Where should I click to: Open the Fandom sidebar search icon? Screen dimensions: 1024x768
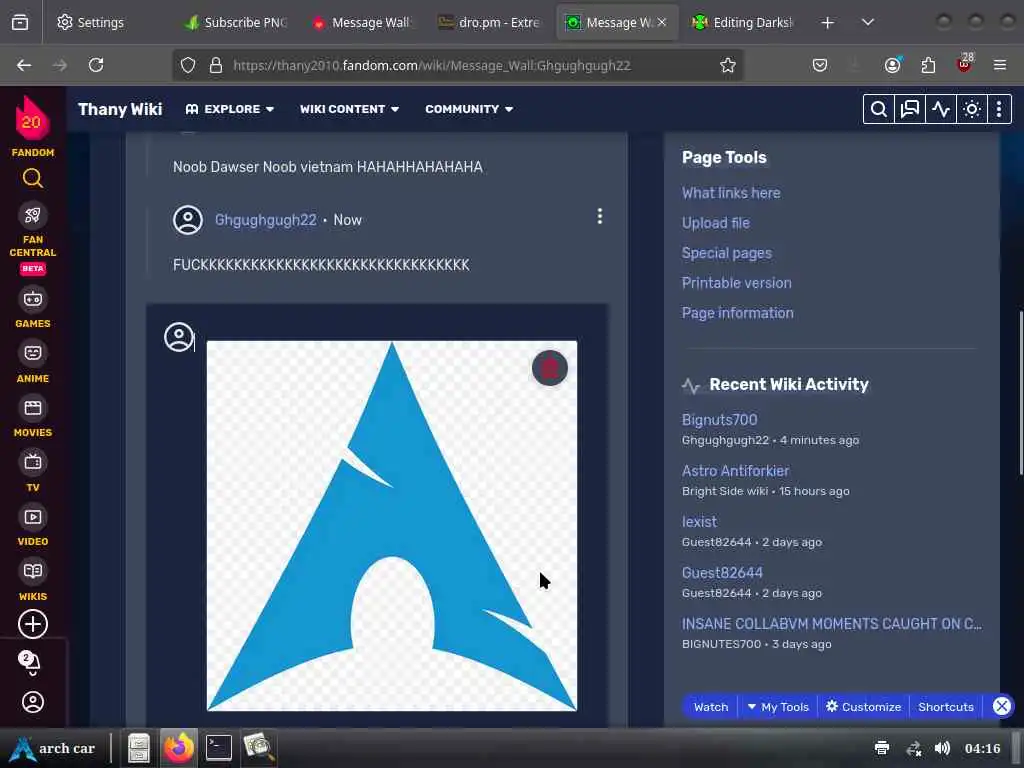click(x=33, y=178)
